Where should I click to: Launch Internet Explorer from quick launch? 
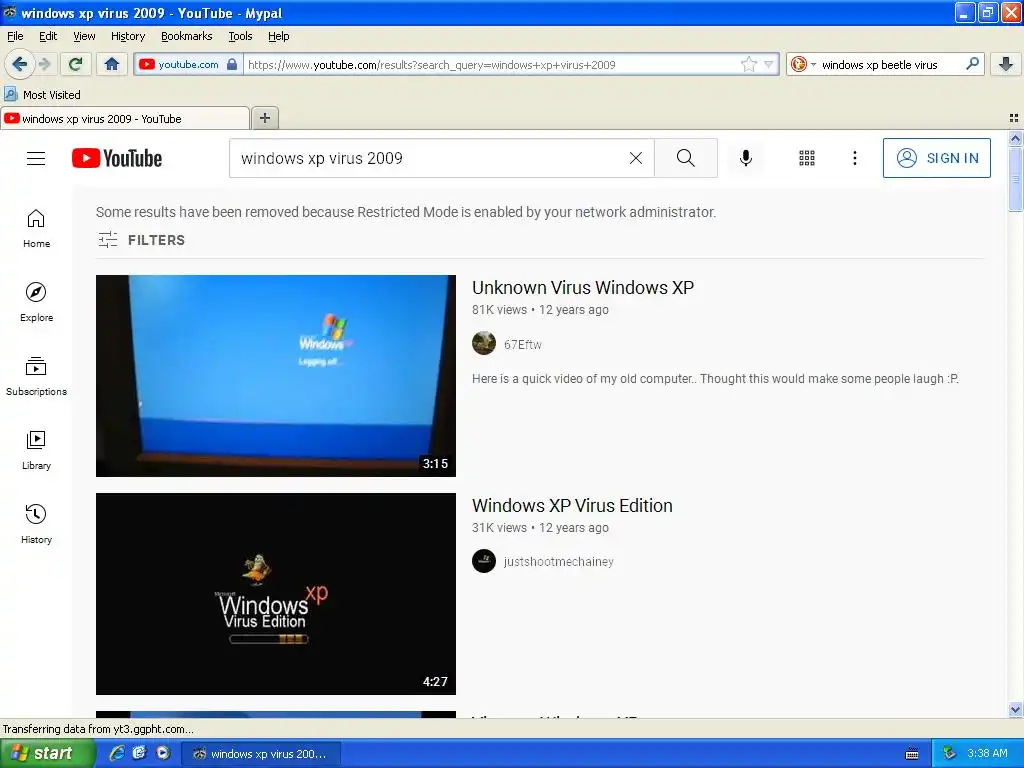[116, 754]
